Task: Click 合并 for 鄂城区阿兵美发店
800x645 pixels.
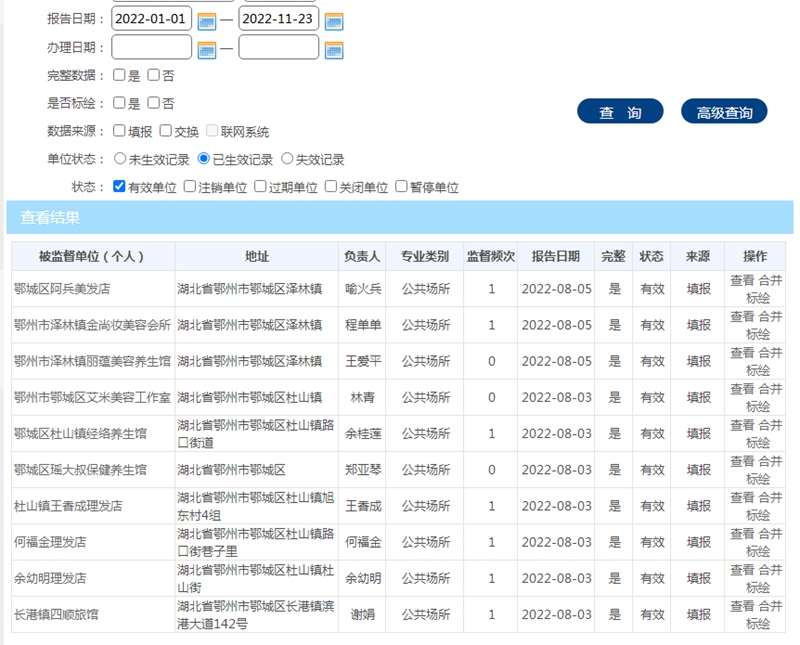Action: pos(770,281)
